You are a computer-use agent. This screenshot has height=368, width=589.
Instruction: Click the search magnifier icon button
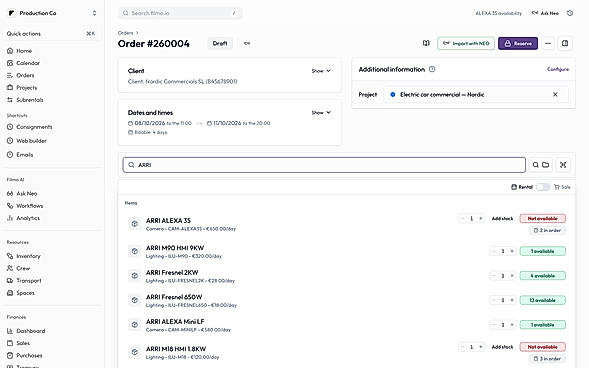click(x=536, y=165)
